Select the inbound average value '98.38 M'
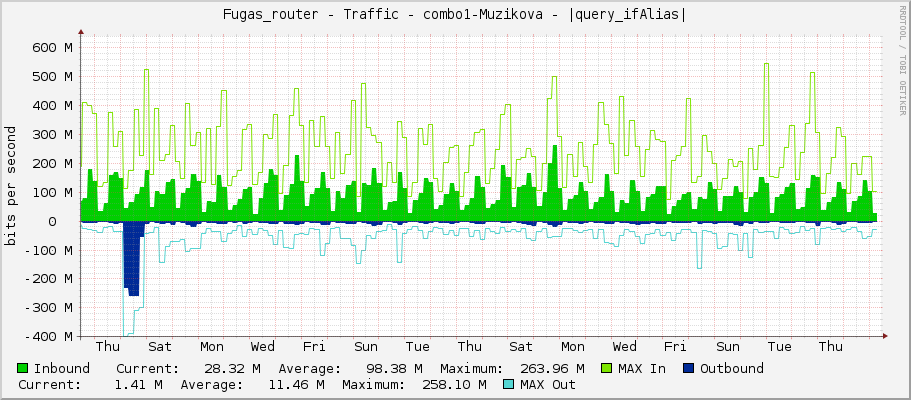 pyautogui.click(x=394, y=368)
